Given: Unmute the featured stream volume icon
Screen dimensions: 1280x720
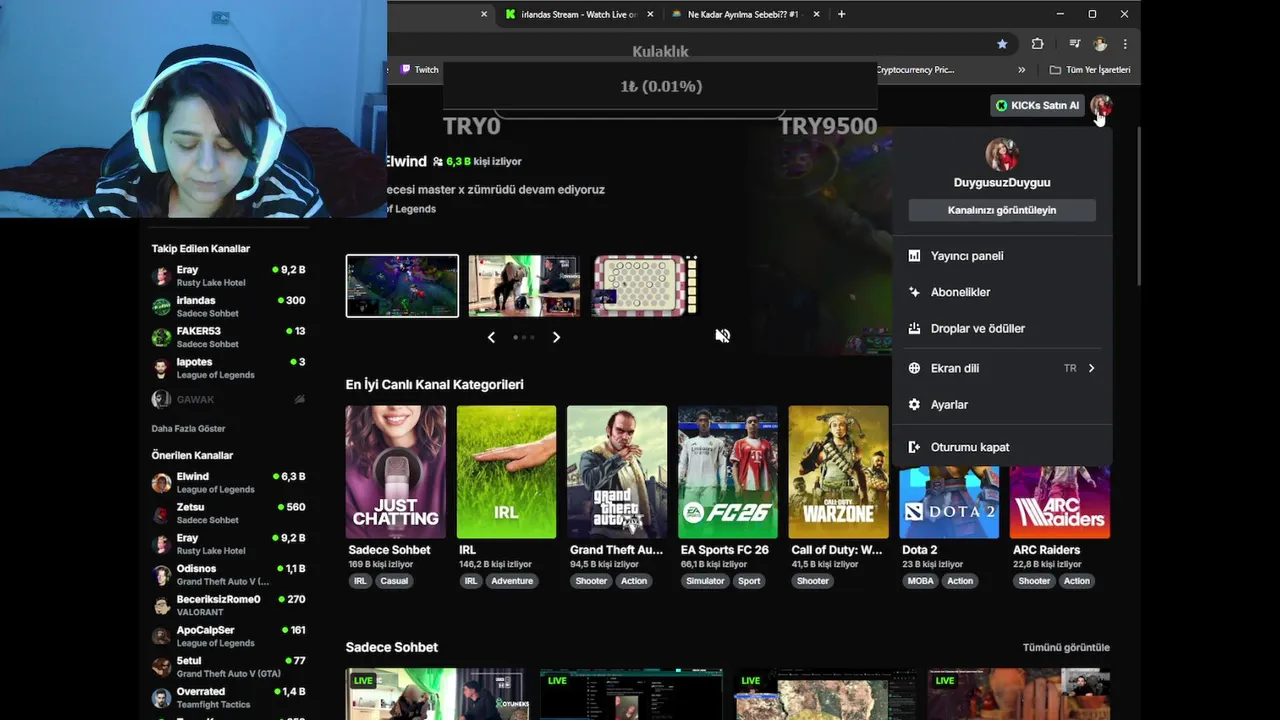Looking at the screenshot, I should tap(722, 336).
